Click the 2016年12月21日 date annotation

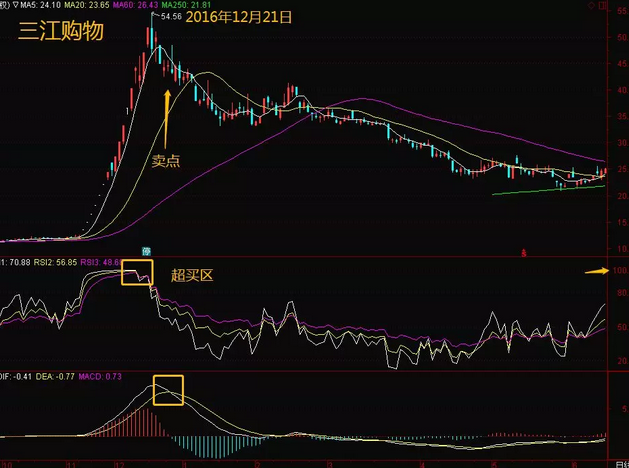pyautogui.click(x=238, y=18)
